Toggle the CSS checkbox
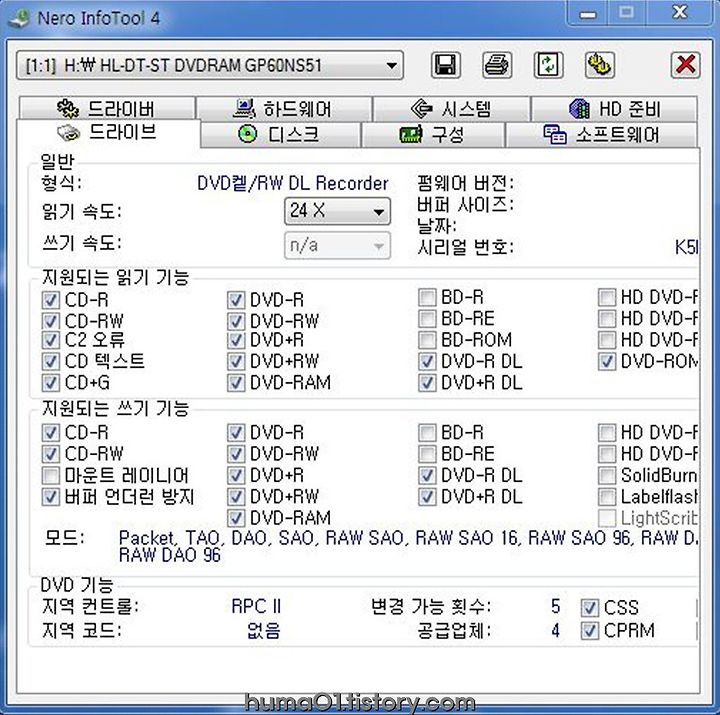This screenshot has height=715, width=720. pos(590,608)
